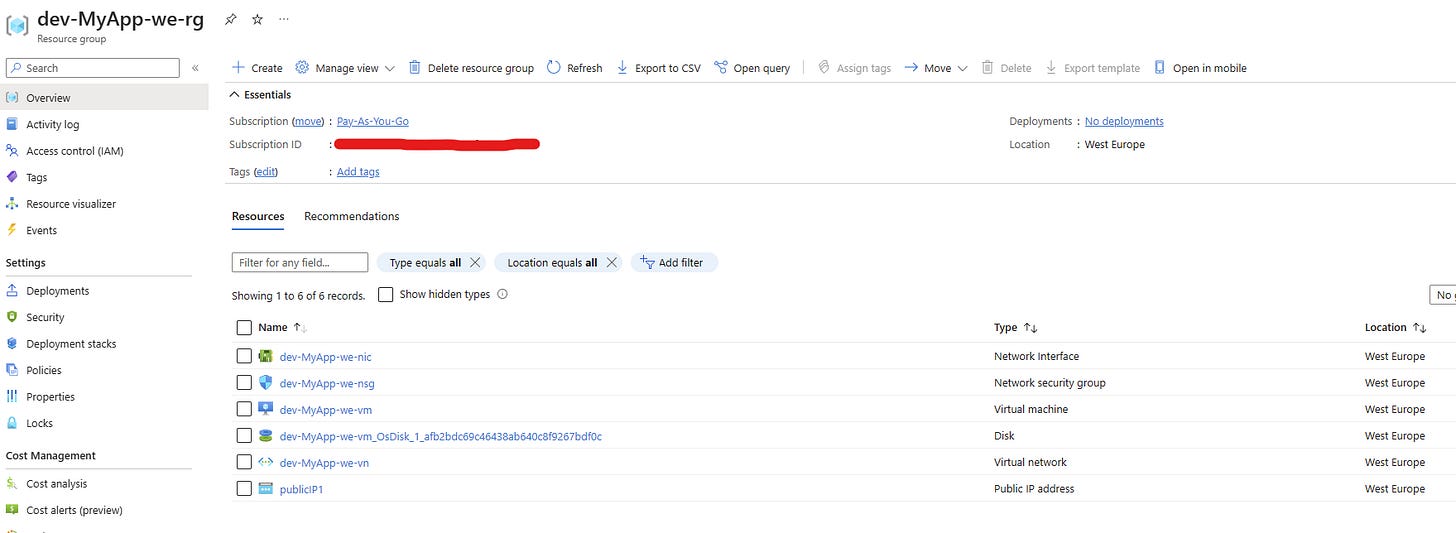The width and height of the screenshot is (1456, 533).
Task: Click the Properties sidebar icon
Action: pos(12,397)
